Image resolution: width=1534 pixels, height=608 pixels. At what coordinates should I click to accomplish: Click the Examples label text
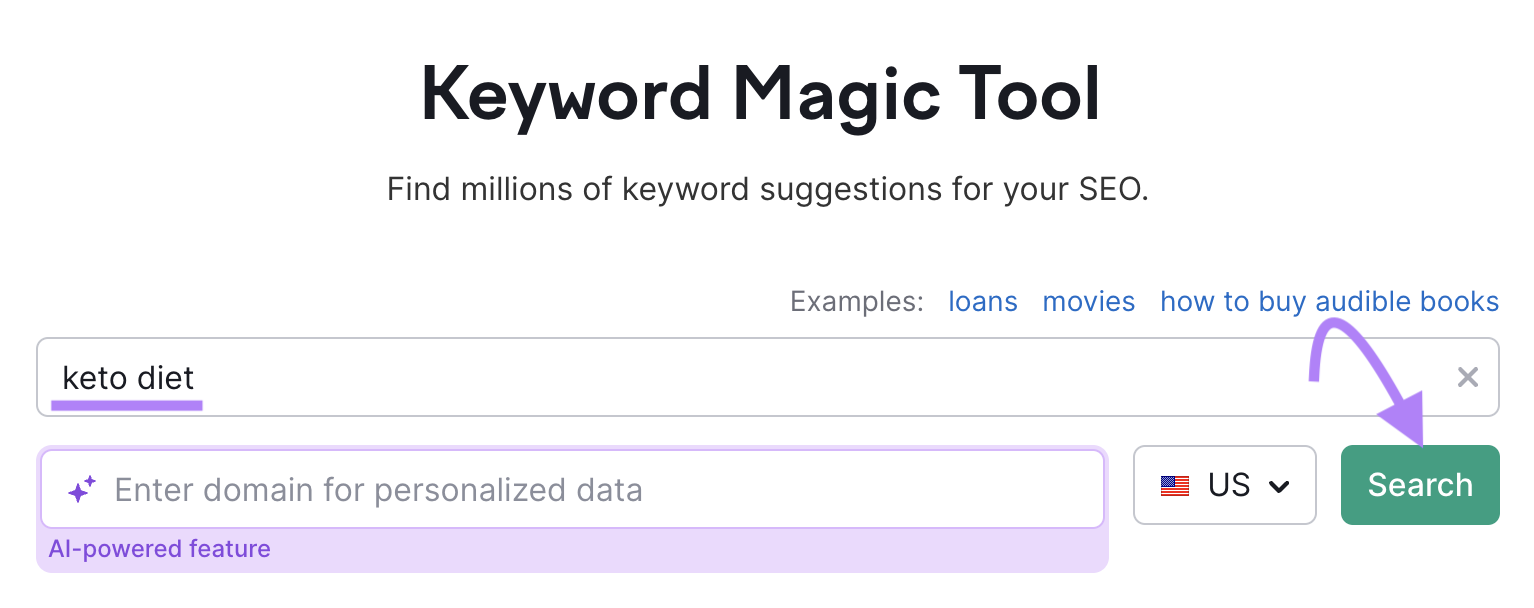(x=855, y=301)
